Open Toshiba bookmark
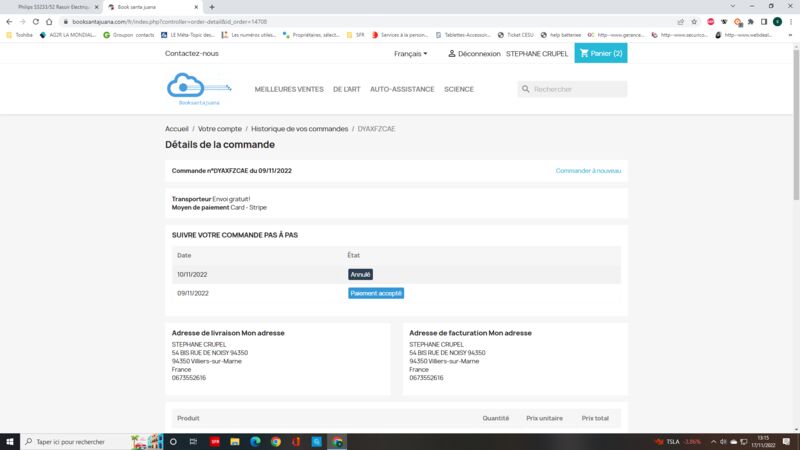 coord(19,35)
